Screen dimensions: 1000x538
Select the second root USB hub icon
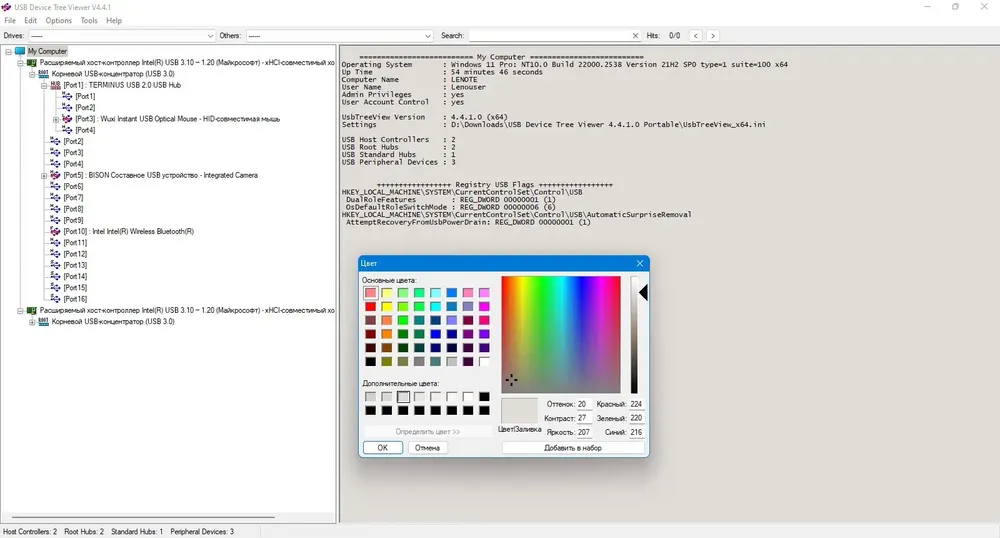[43, 321]
